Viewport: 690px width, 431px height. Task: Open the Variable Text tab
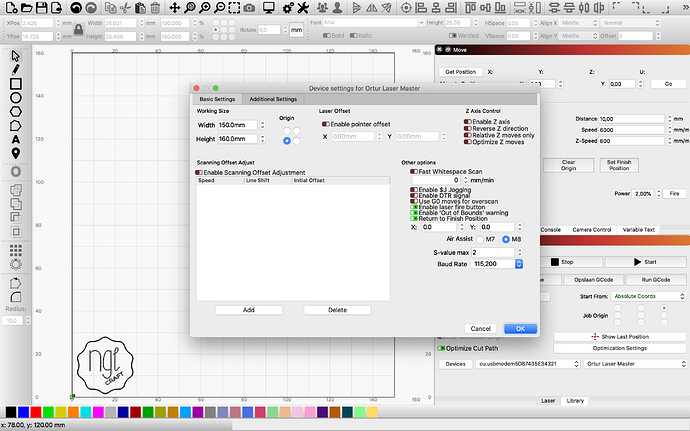pos(639,230)
